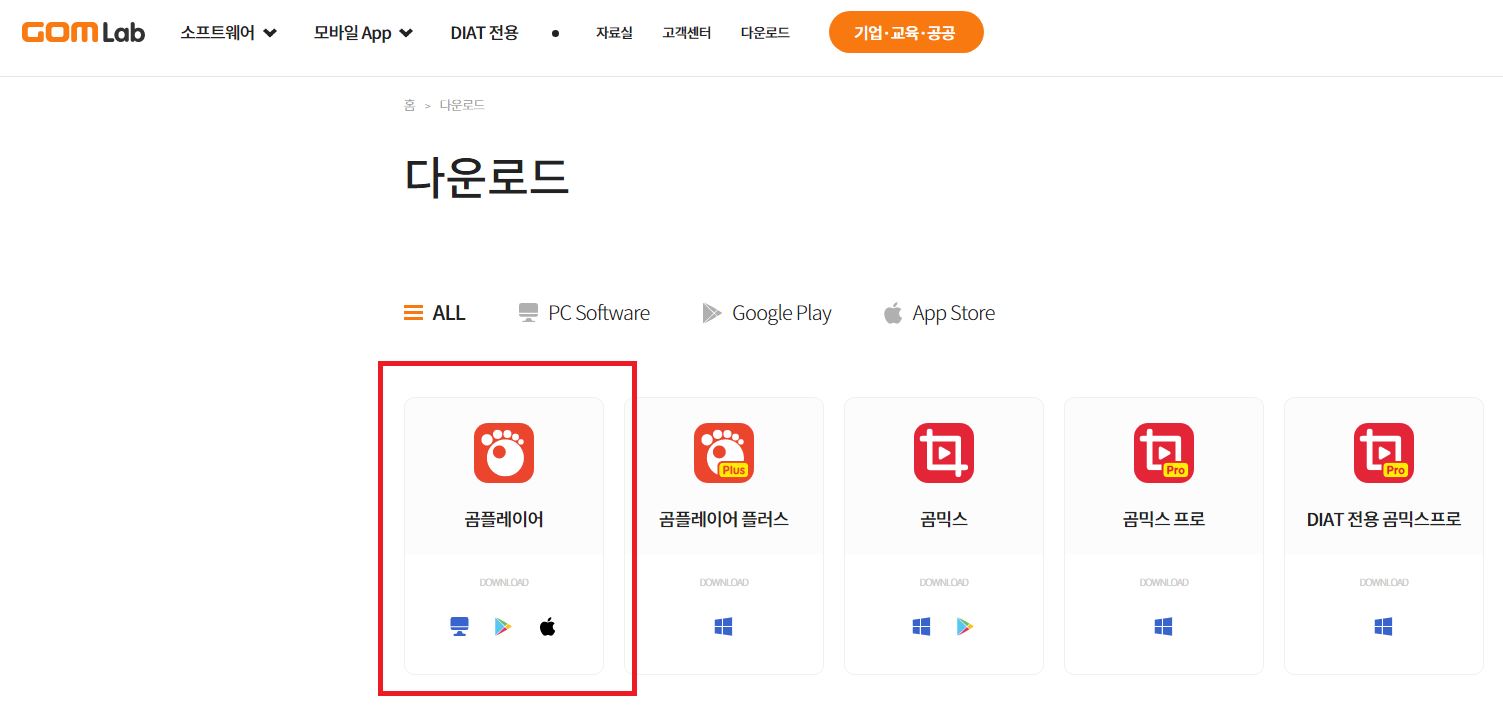
Task: Click Windows download icon for 곰플레이어 플러스
Action: [x=724, y=627]
